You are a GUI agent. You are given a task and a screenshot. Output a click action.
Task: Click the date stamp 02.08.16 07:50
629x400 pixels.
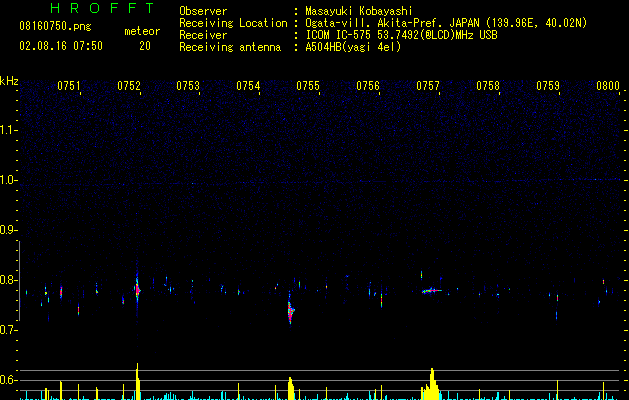pos(61,46)
